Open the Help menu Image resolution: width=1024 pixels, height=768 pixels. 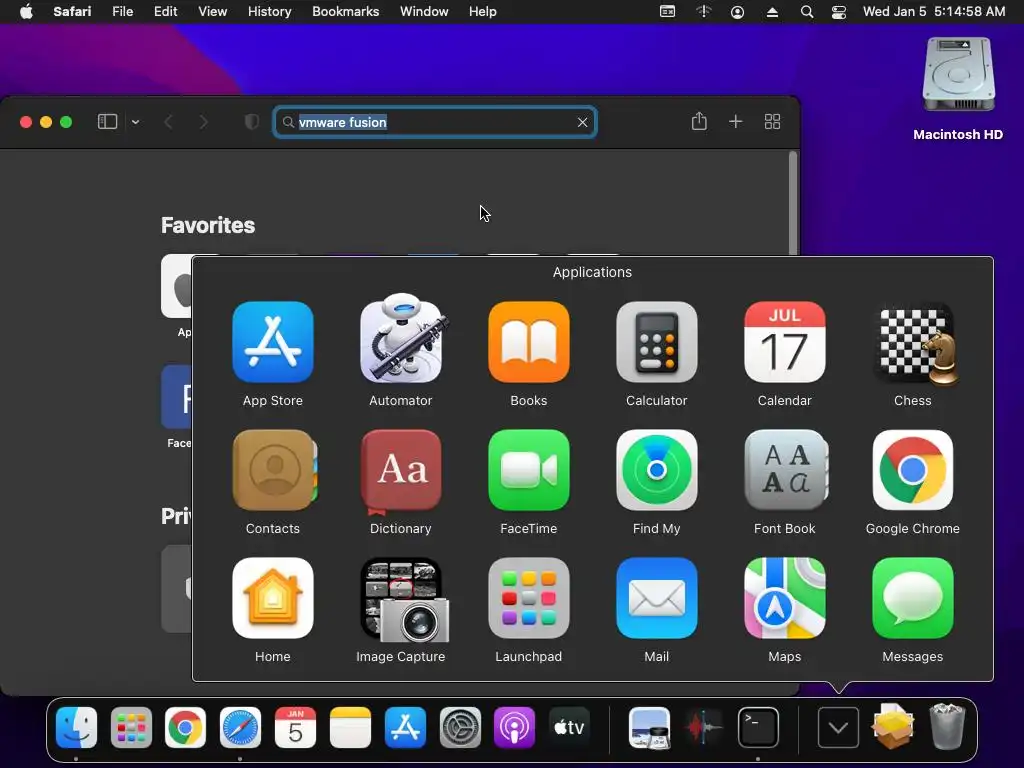coord(483,12)
